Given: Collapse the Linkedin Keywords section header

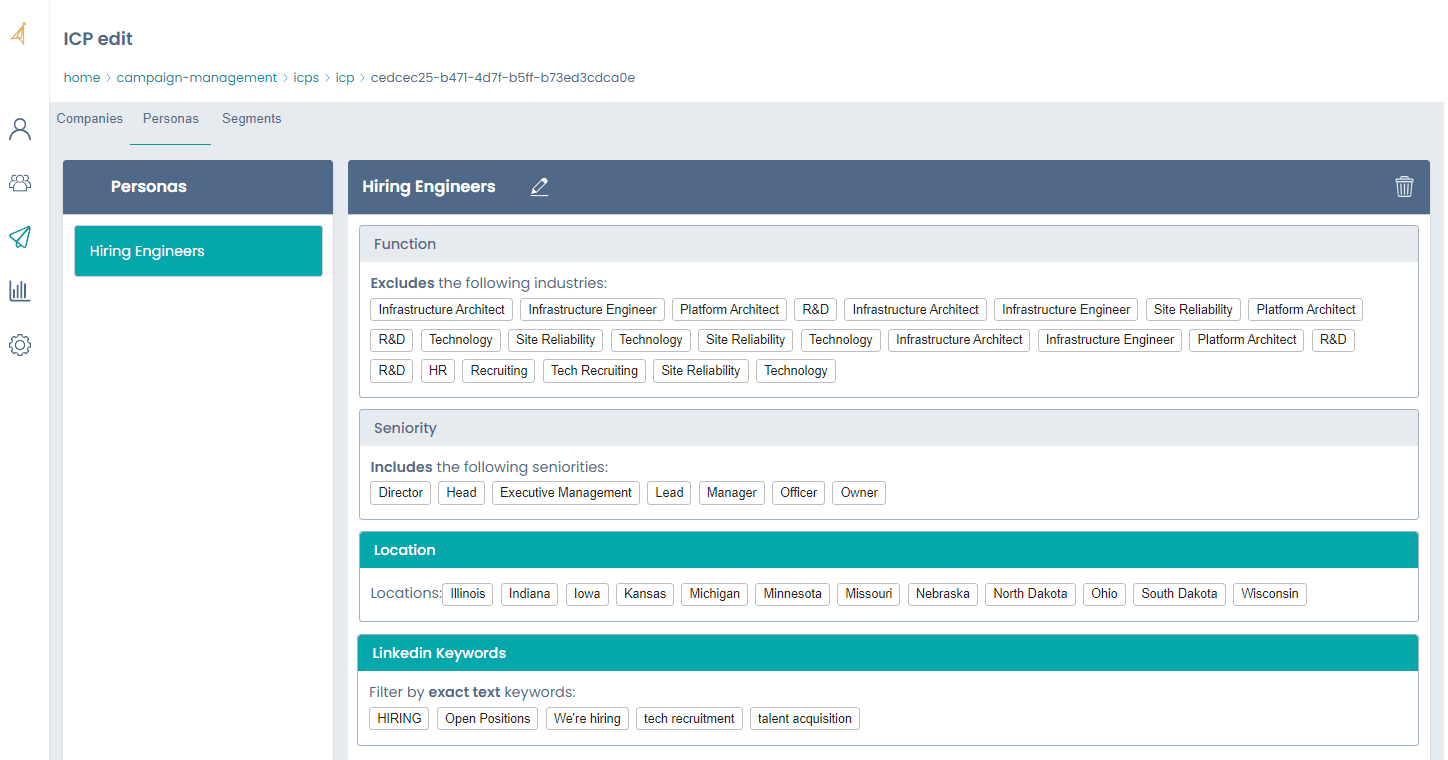Looking at the screenshot, I should click(888, 653).
